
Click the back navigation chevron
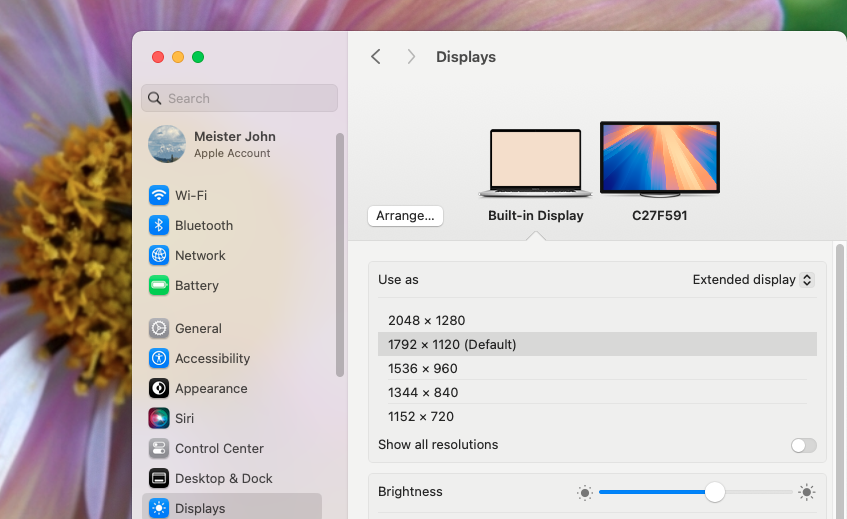coord(376,57)
